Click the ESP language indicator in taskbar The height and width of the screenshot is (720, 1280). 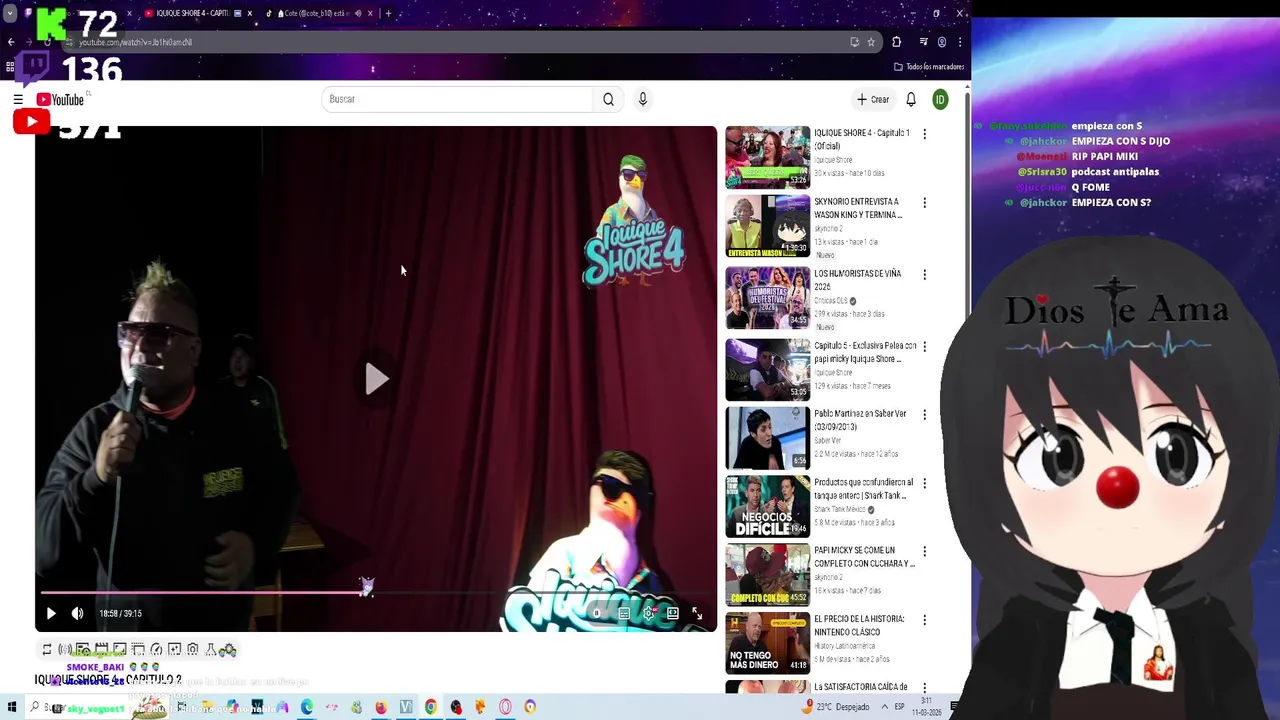click(900, 707)
